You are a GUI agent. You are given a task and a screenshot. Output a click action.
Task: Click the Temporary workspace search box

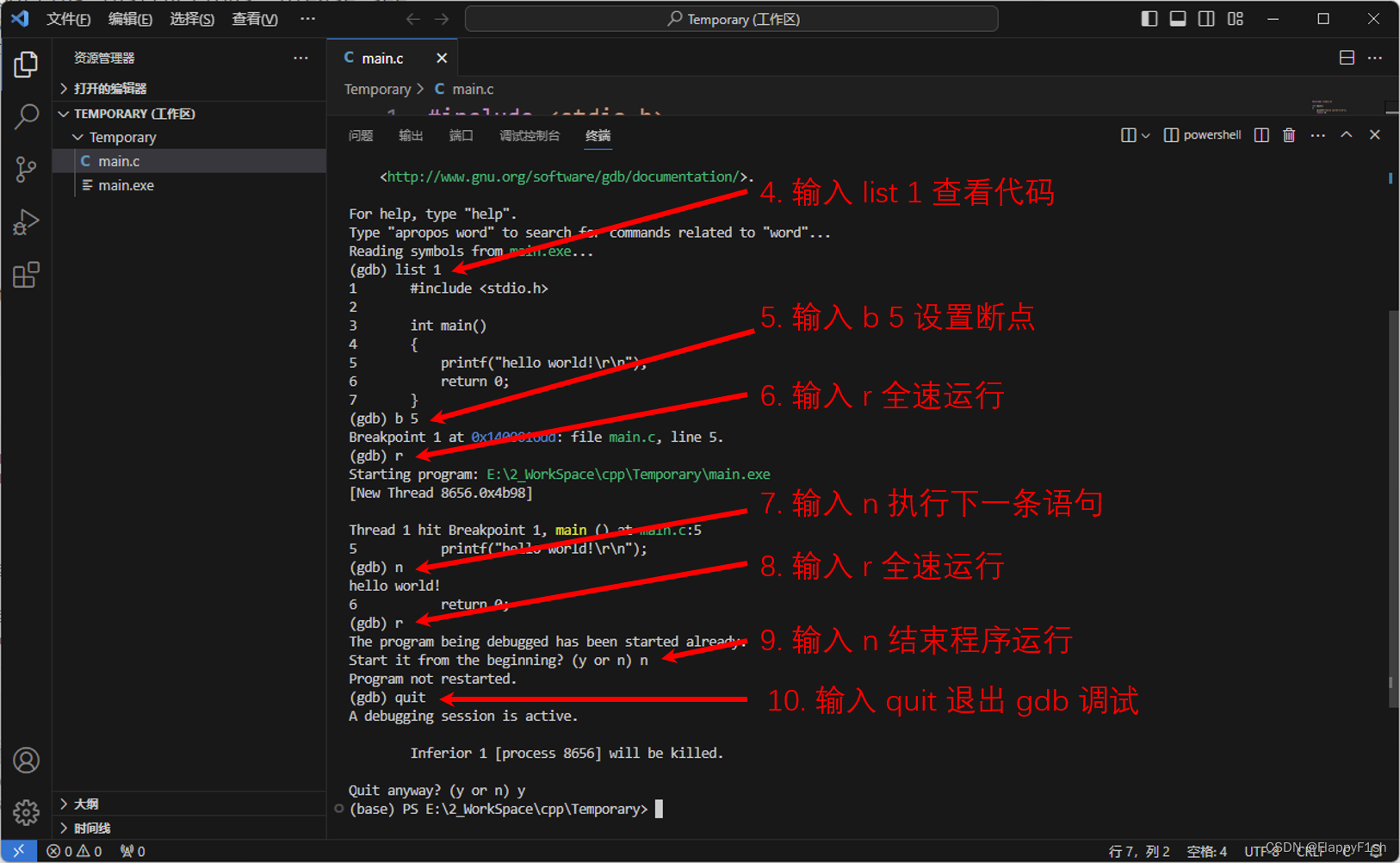(x=732, y=19)
